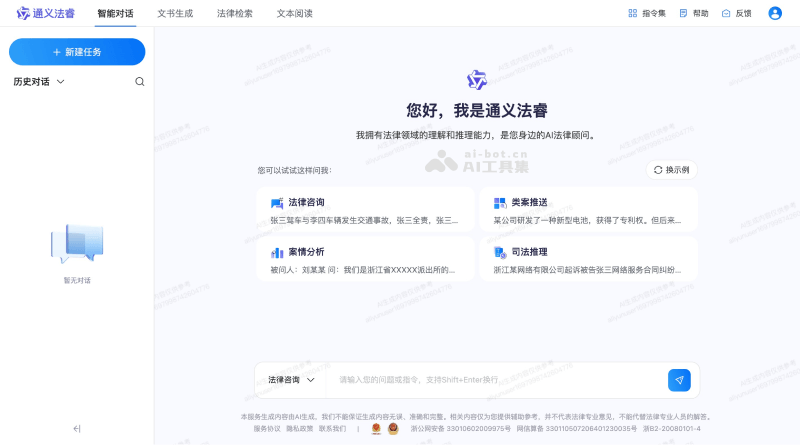The width and height of the screenshot is (800, 445).
Task: Open the 文本阅读 tab
Action: (x=294, y=13)
